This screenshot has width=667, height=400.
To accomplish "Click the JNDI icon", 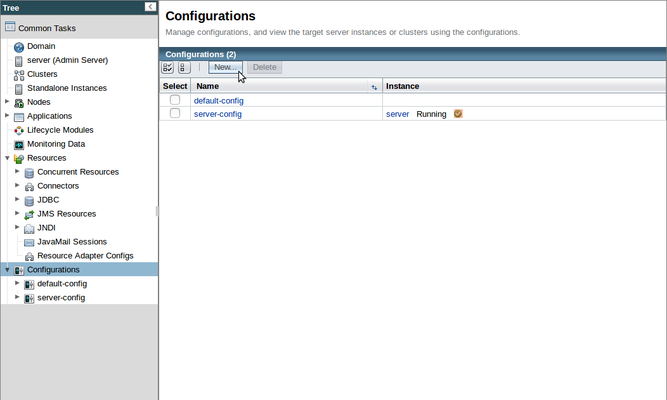I will pyautogui.click(x=29, y=229).
